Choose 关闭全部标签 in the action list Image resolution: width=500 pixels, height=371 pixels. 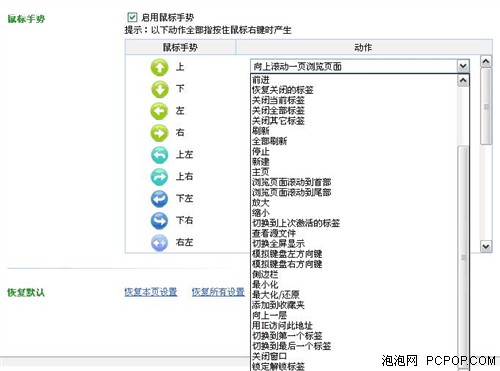tap(278, 110)
